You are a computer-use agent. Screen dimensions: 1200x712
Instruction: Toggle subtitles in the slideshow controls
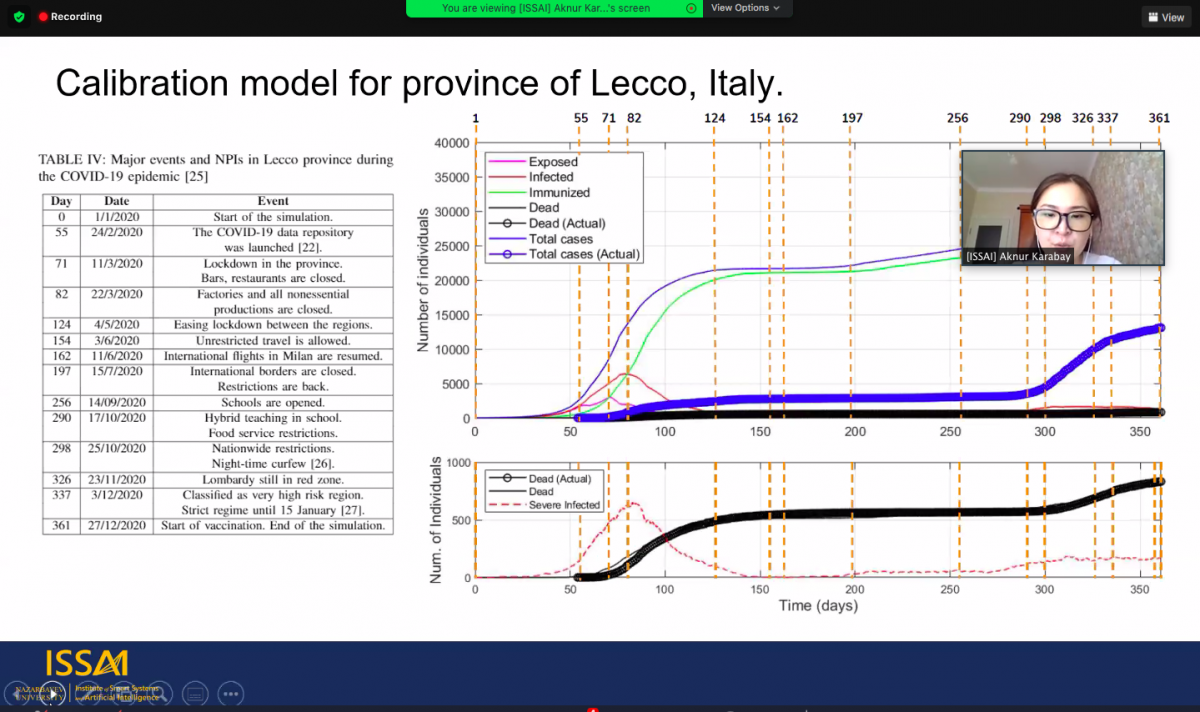pos(195,693)
